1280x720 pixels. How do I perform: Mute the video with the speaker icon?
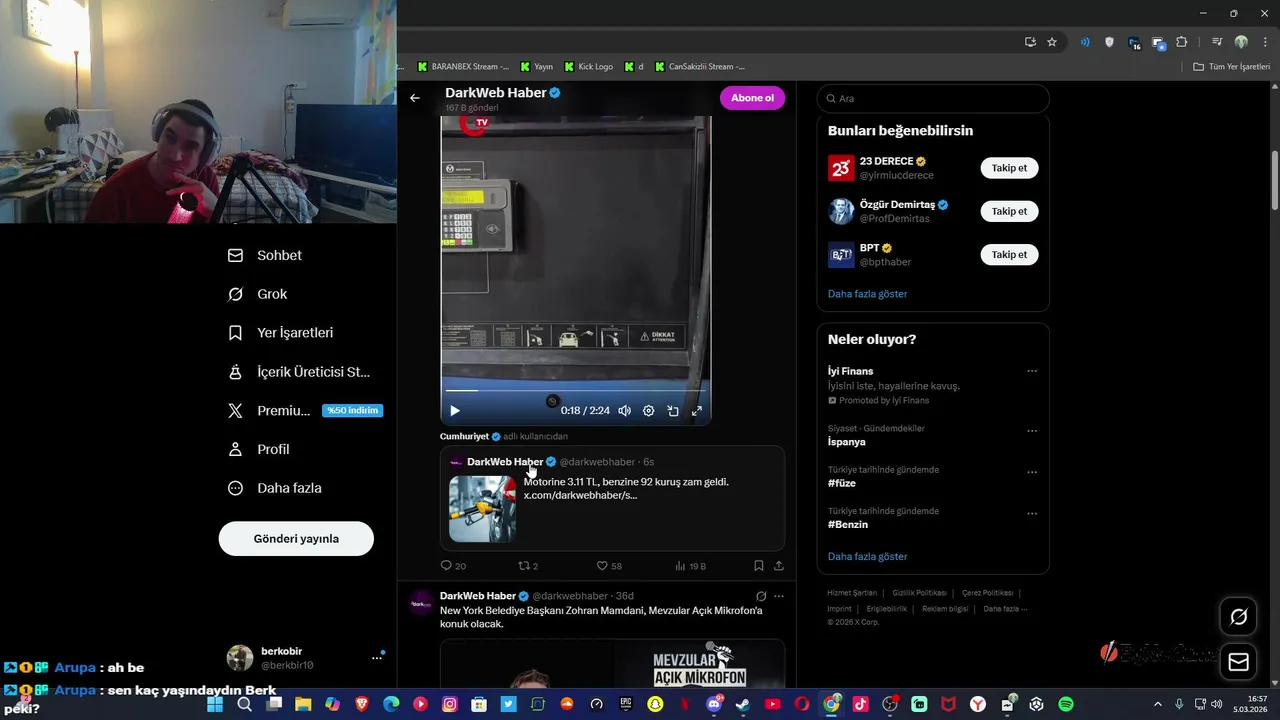624,411
